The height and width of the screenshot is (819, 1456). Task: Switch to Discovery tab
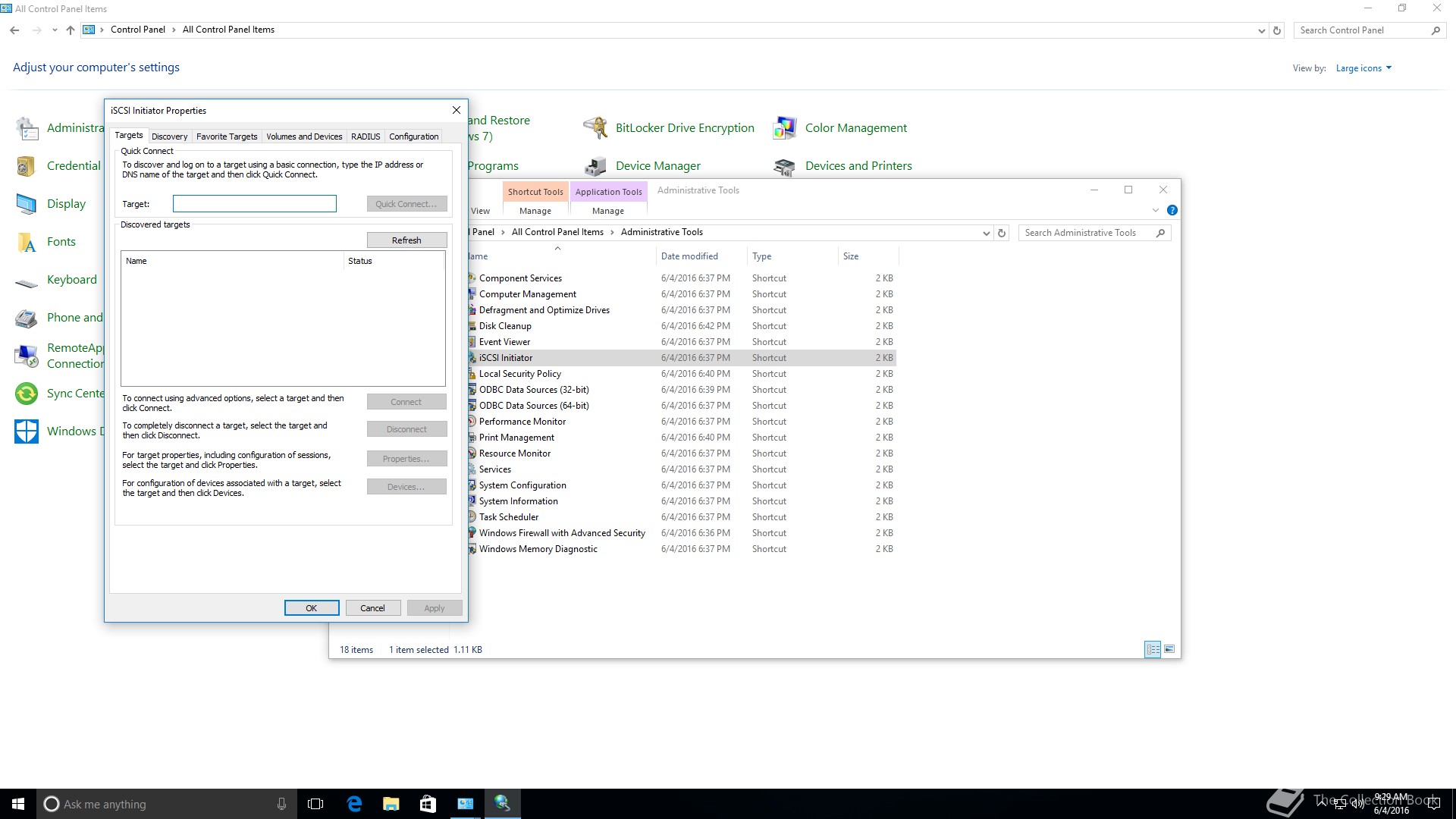(x=169, y=136)
